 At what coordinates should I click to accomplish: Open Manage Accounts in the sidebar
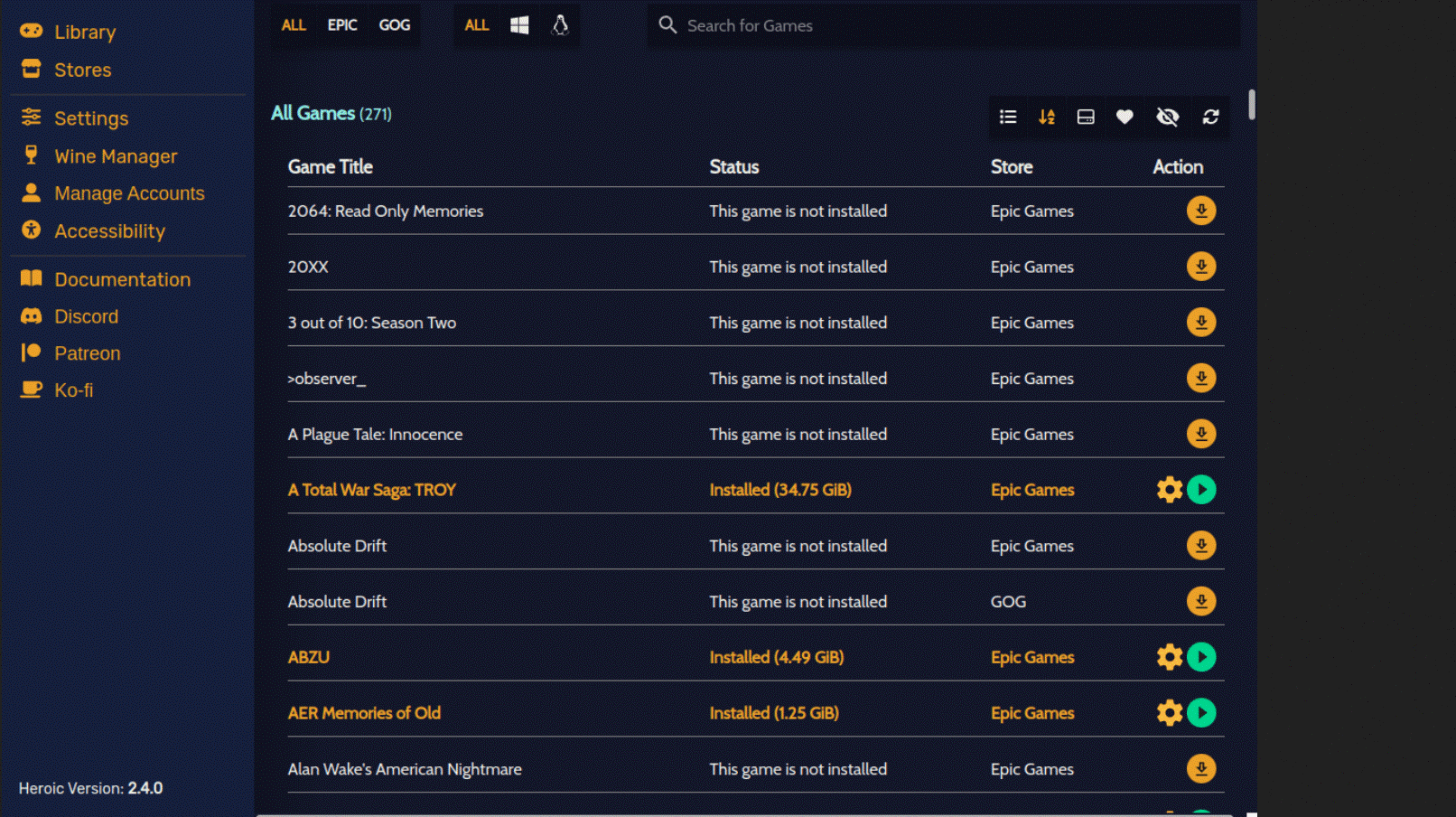click(112, 193)
